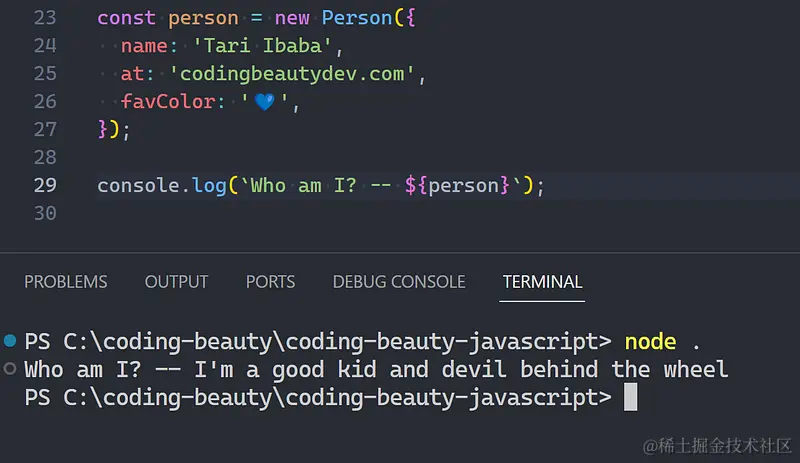Screen dimensions: 800x463
Task: Click line number 23 in the gutter
Action: [45, 18]
